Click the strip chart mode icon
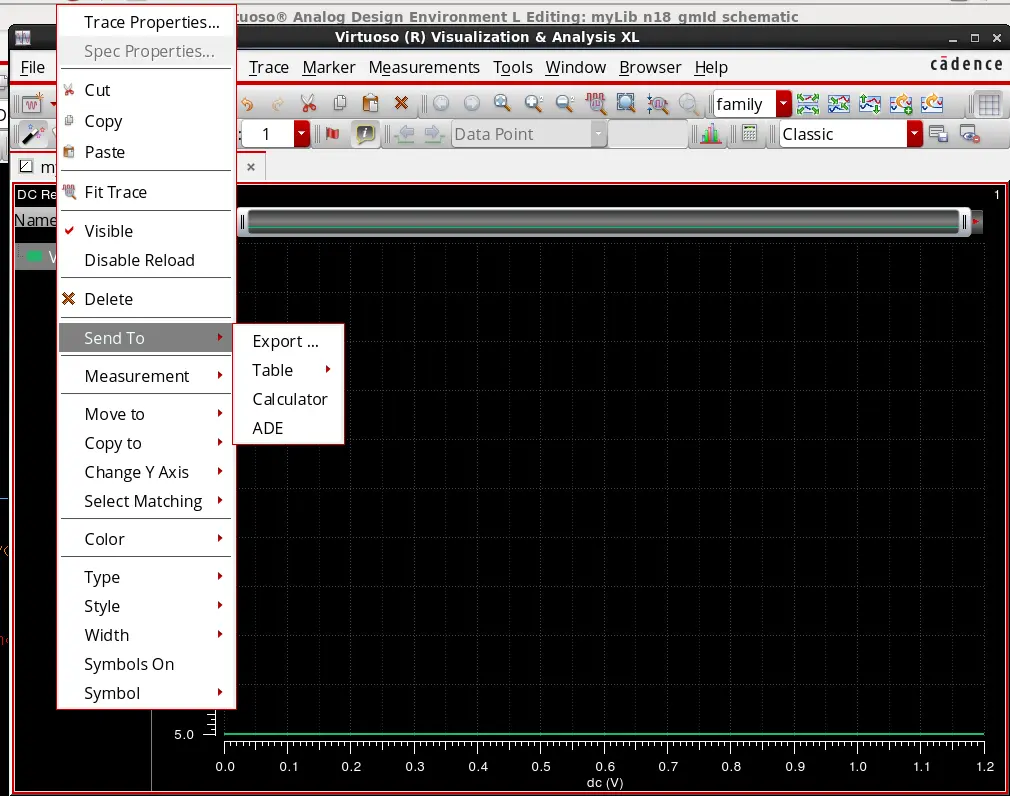Viewport: 1010px width, 796px height. tap(808, 104)
